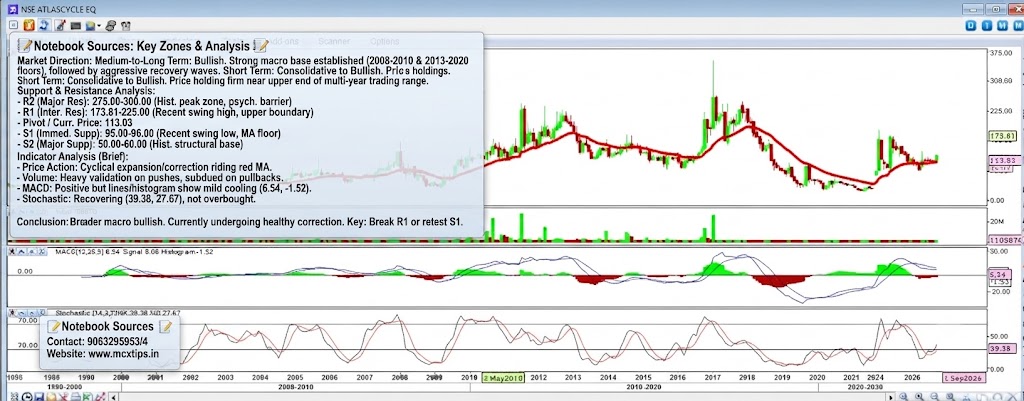
Task: Click the left scroll arrow of horizontal scrollbar
Action: pyautogui.click(x=114, y=397)
